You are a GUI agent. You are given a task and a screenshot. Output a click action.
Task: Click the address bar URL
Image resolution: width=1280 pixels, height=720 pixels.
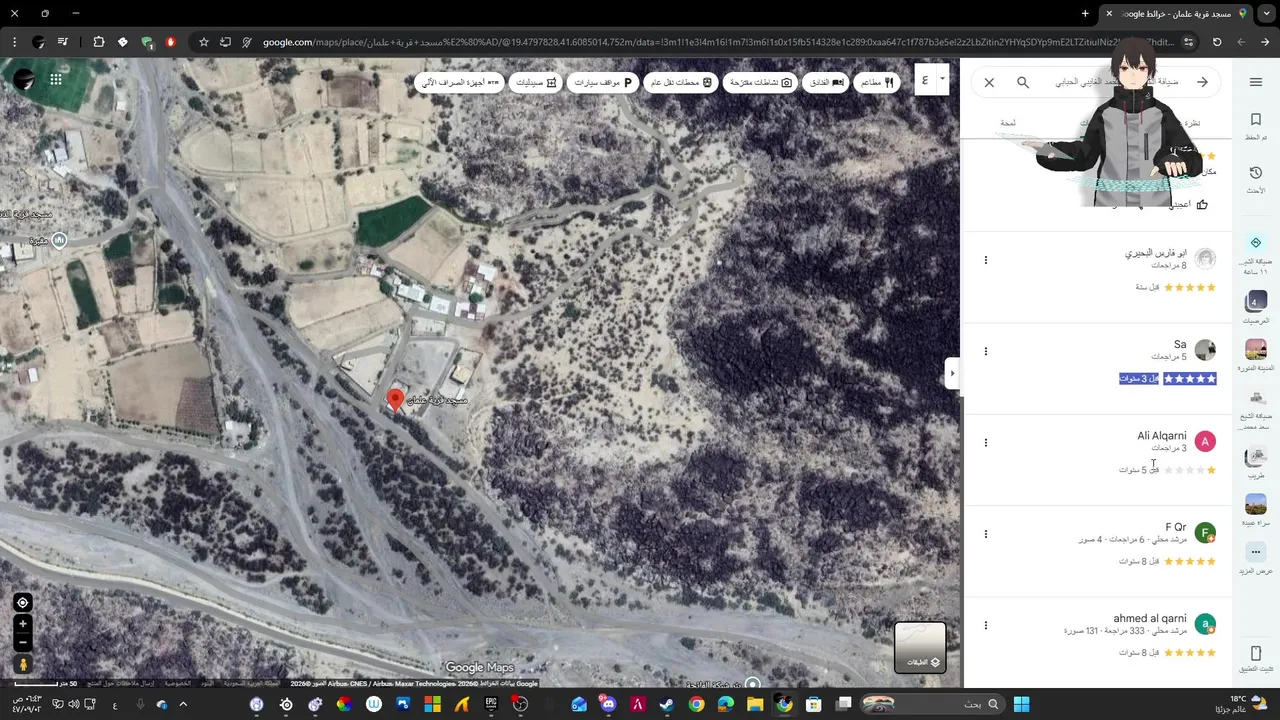(x=720, y=42)
